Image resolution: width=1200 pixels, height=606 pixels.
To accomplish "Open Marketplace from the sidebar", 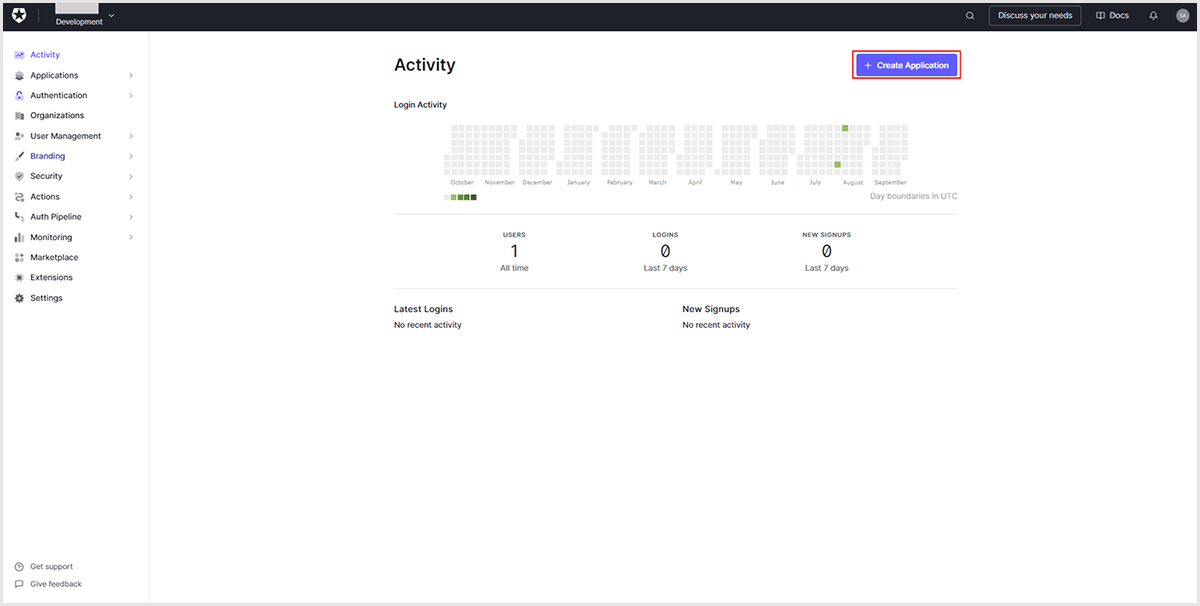I will [x=54, y=258].
